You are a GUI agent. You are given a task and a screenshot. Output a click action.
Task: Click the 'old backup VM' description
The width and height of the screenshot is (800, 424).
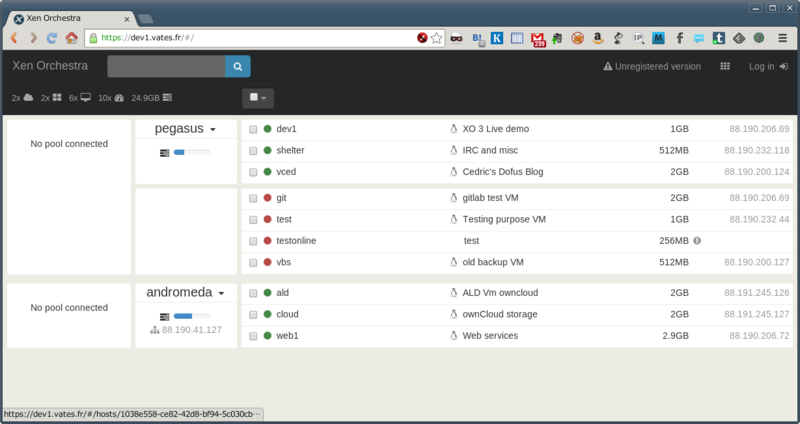493,262
